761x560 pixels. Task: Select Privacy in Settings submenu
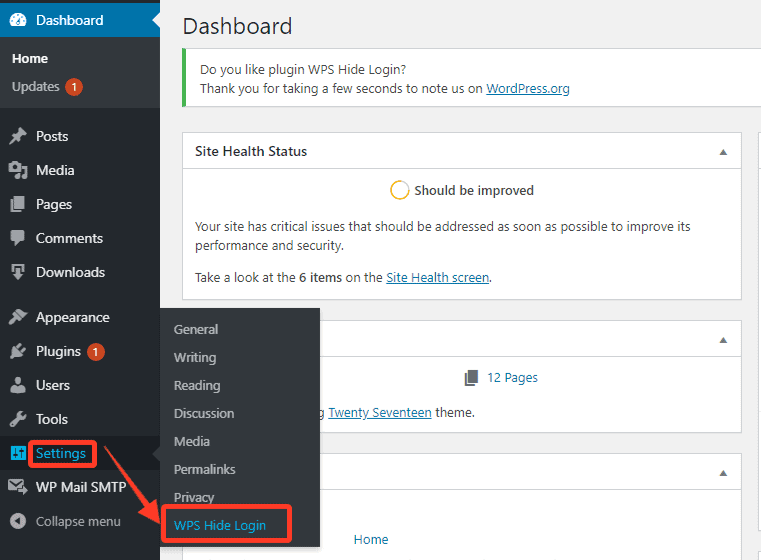[x=194, y=497]
